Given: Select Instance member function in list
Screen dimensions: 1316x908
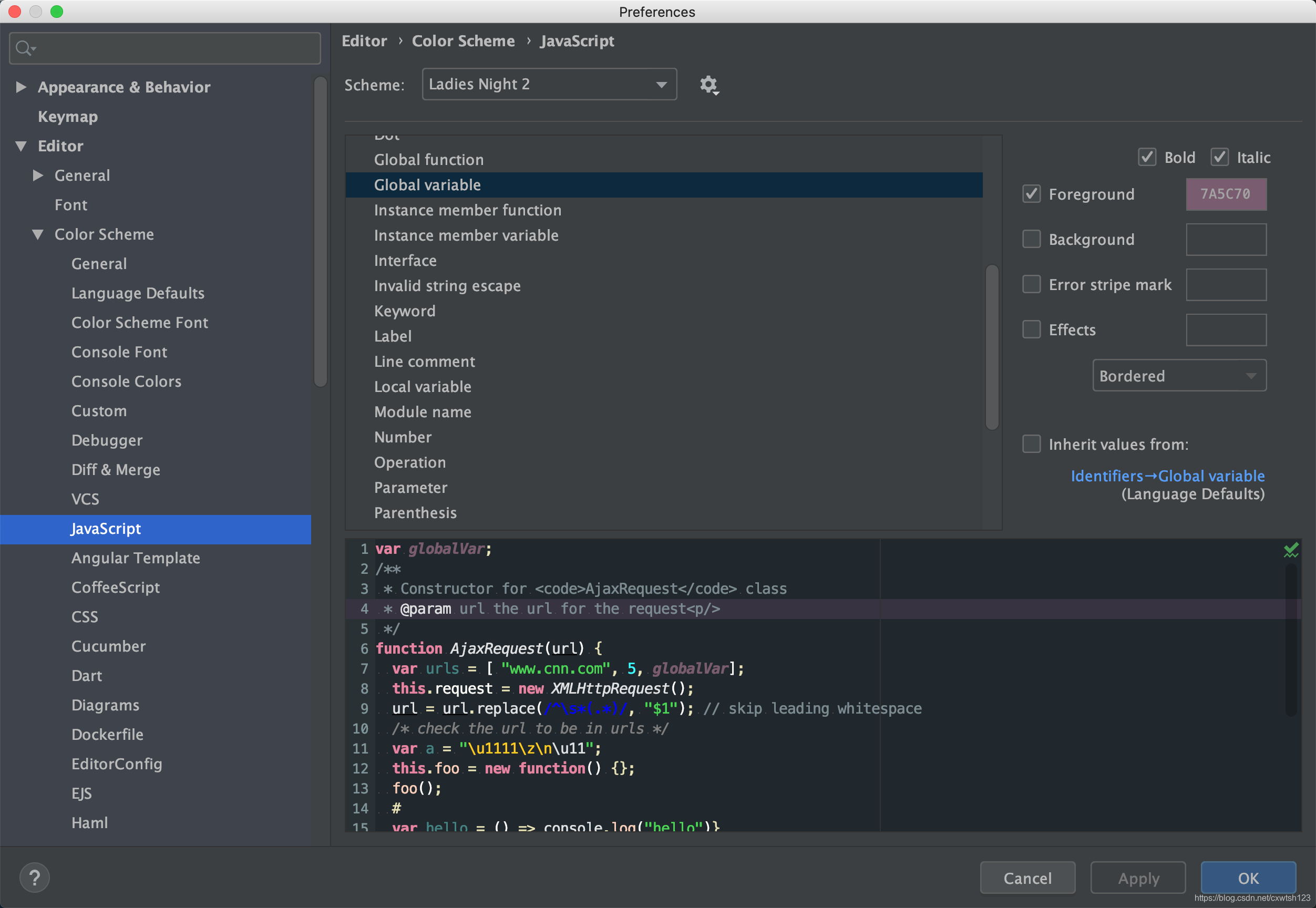Looking at the screenshot, I should [x=467, y=210].
